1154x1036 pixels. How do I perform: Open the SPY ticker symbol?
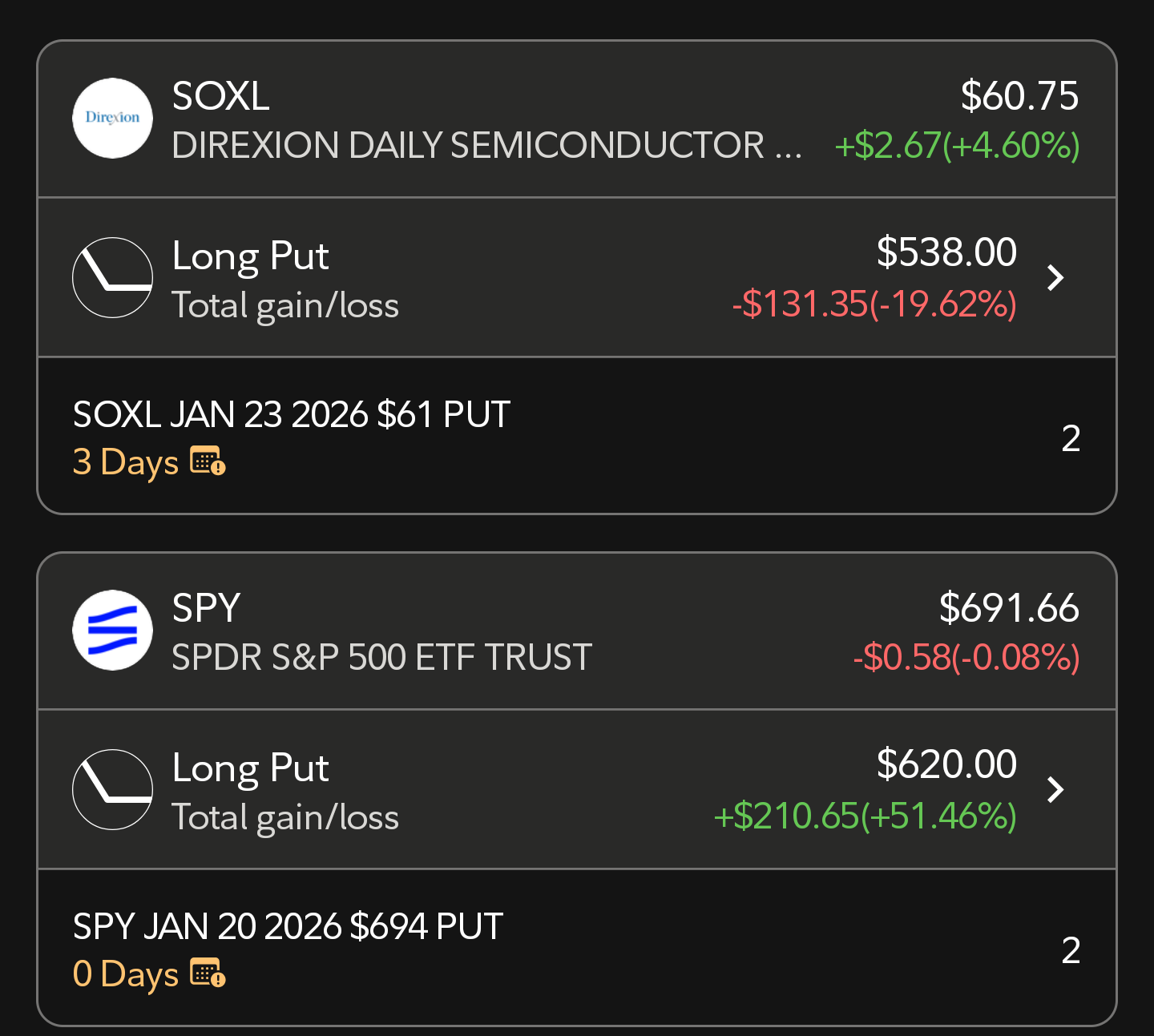(206, 608)
